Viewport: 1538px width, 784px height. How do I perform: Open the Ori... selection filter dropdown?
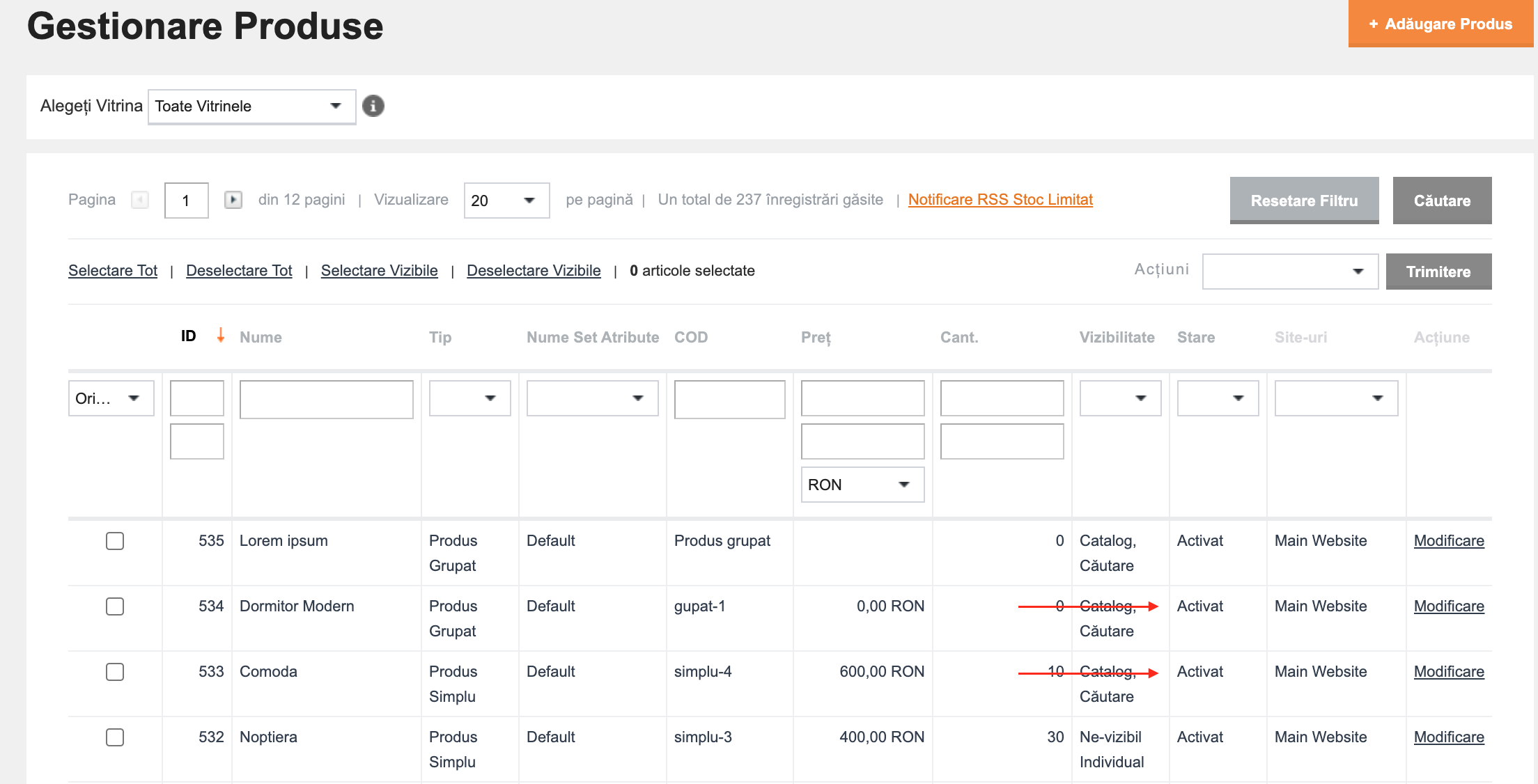click(111, 398)
